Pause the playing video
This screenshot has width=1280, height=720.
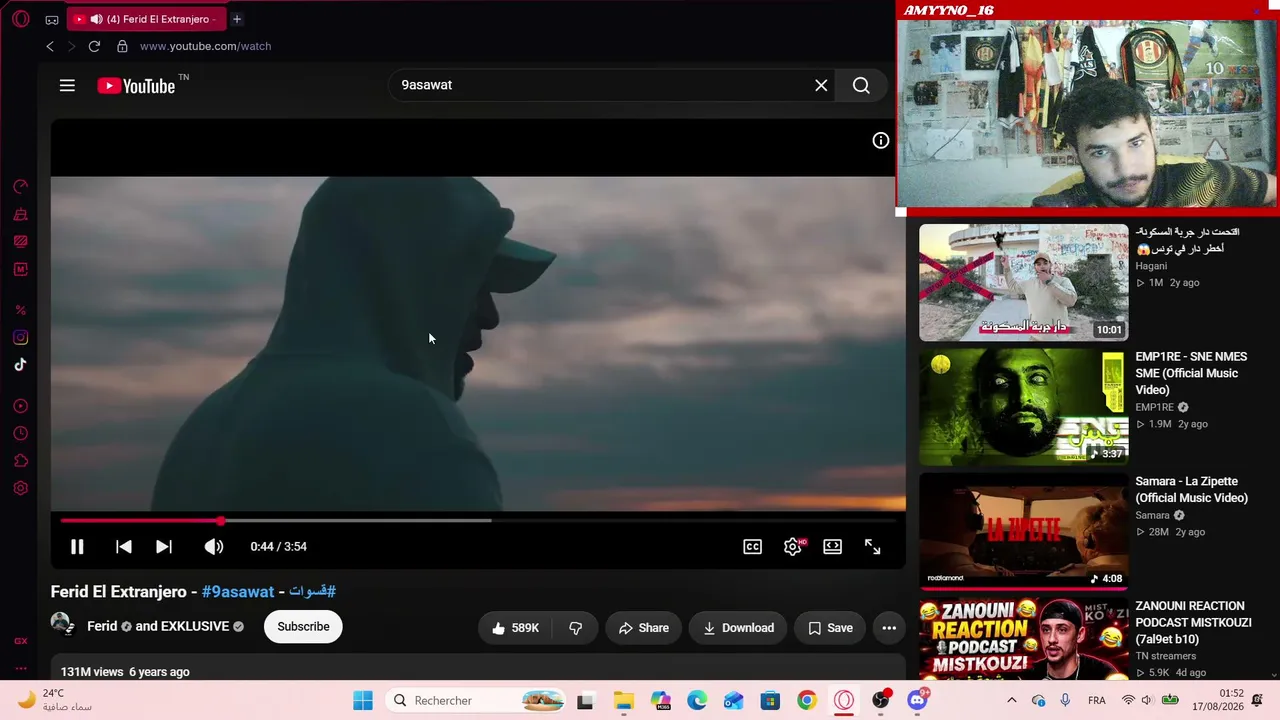click(x=77, y=547)
